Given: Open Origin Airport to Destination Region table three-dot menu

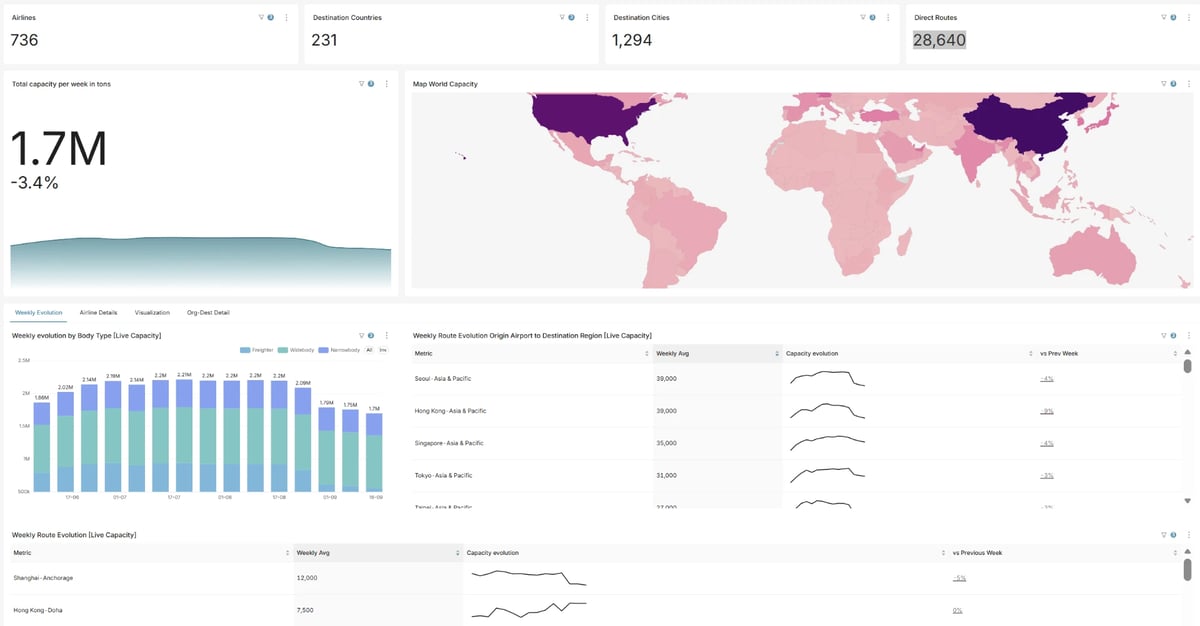Looking at the screenshot, I should click(x=1189, y=336).
